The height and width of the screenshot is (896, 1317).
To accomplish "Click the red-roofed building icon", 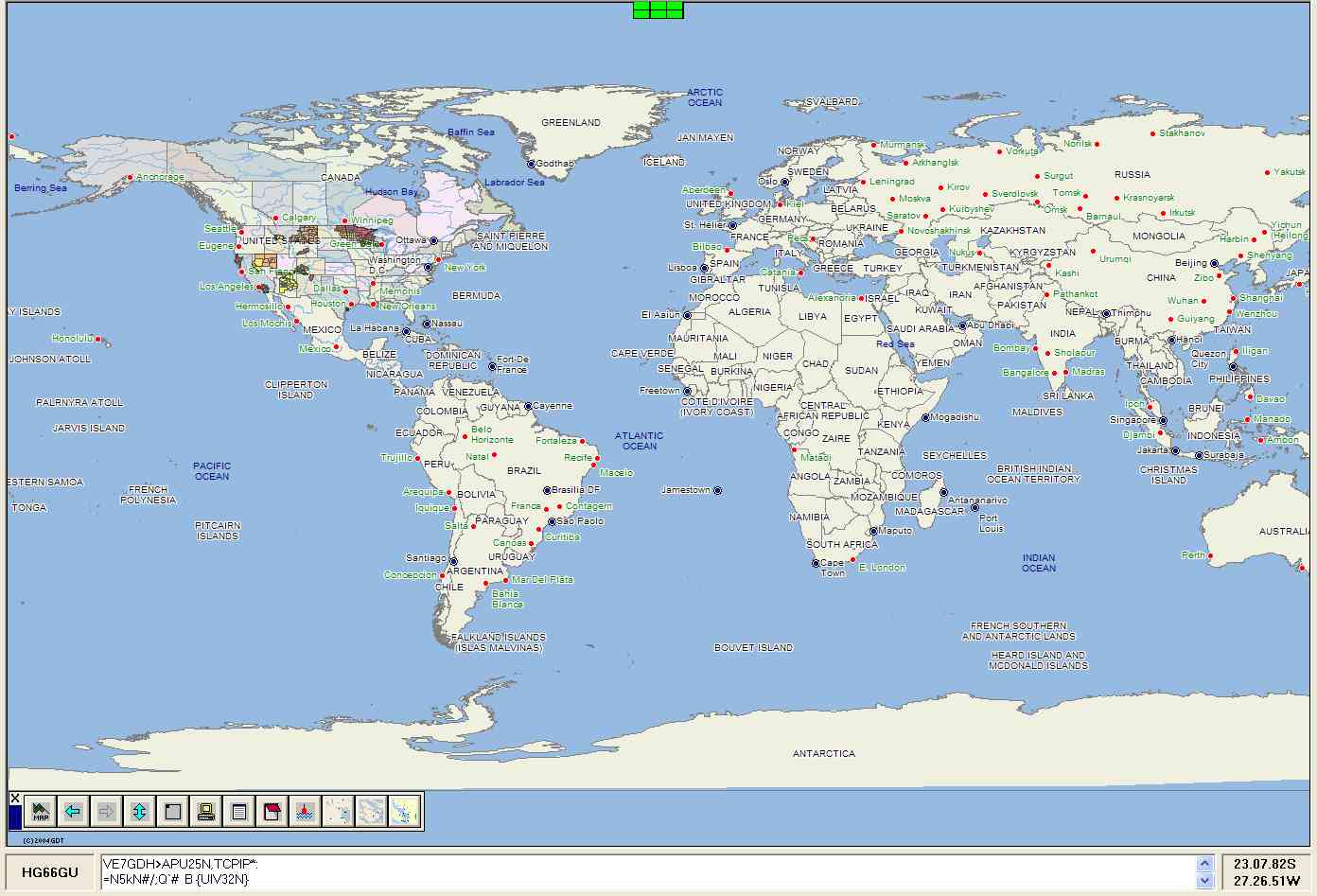I will tap(272, 811).
